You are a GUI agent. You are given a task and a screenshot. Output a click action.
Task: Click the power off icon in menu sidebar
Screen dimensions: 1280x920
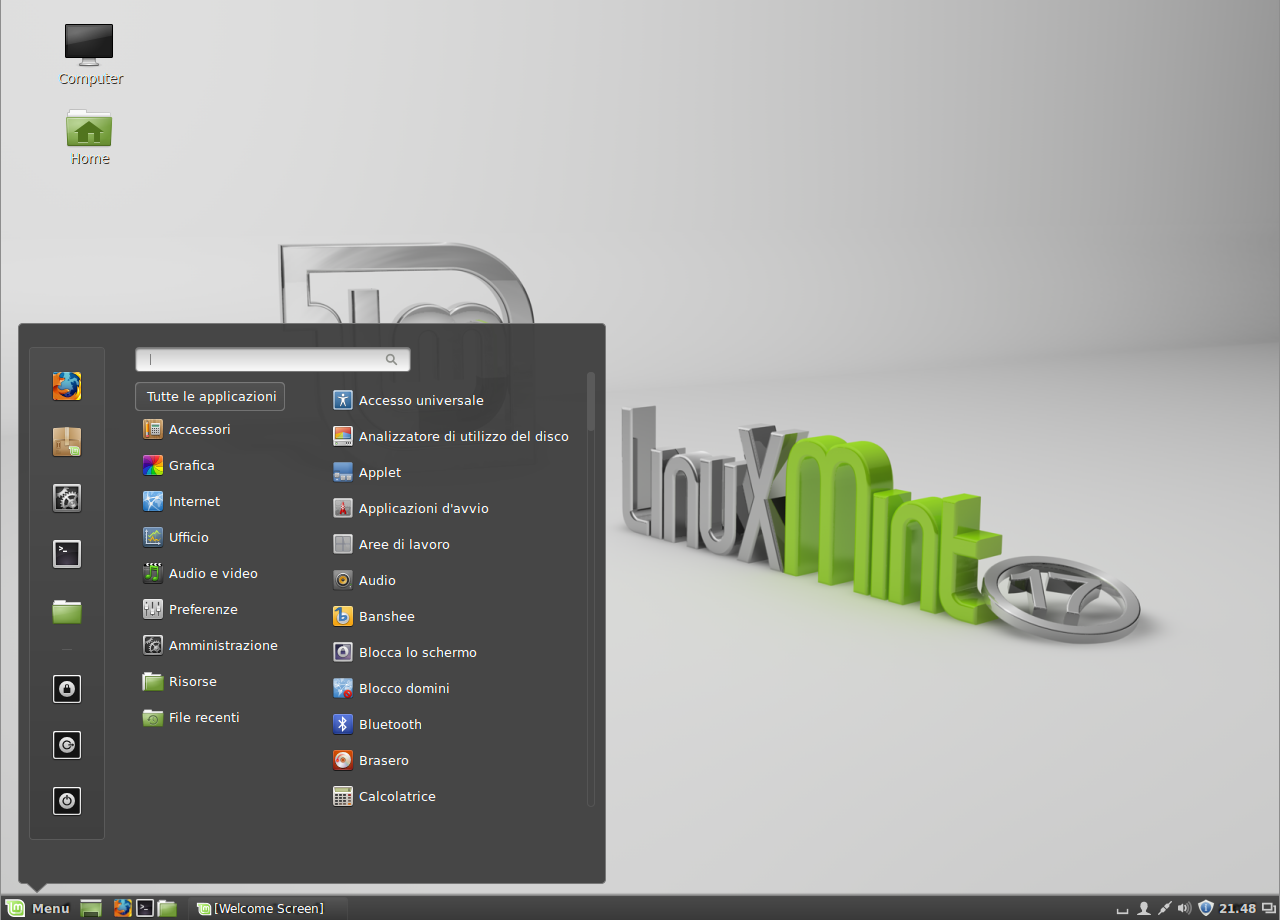click(67, 801)
